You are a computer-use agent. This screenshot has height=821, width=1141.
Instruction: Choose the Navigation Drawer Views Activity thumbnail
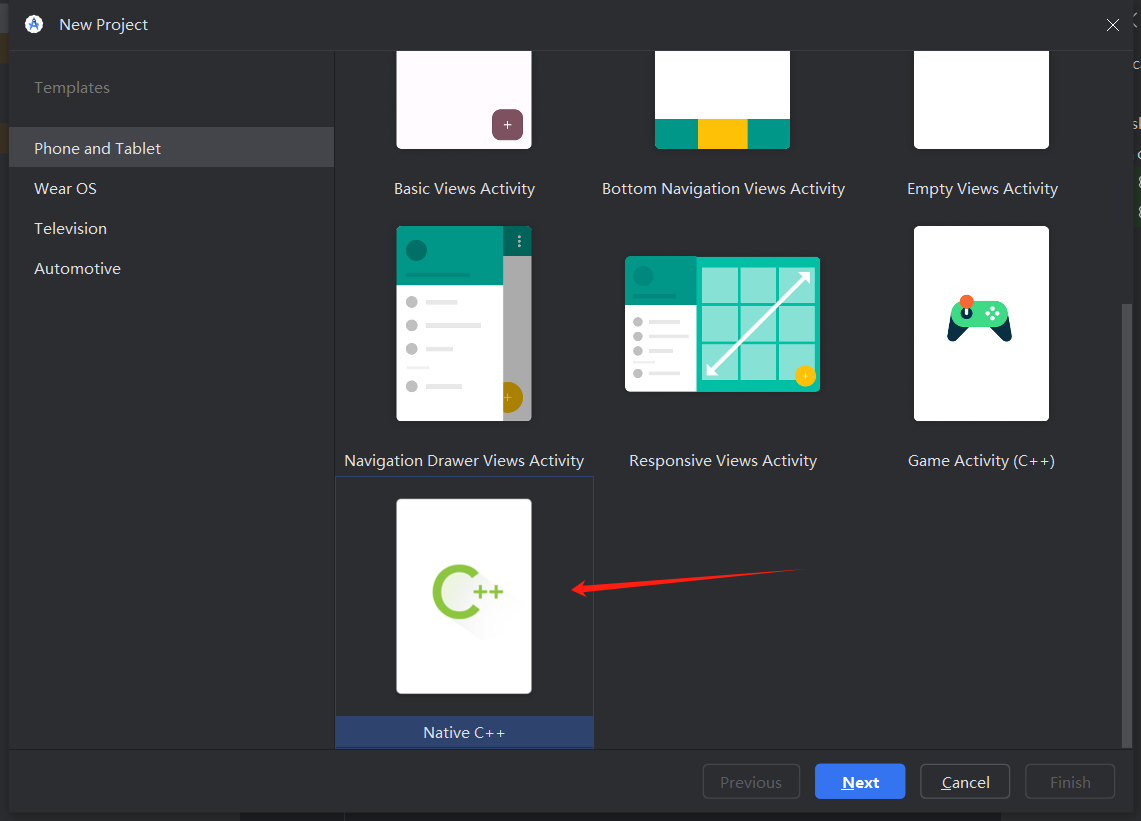tap(464, 323)
